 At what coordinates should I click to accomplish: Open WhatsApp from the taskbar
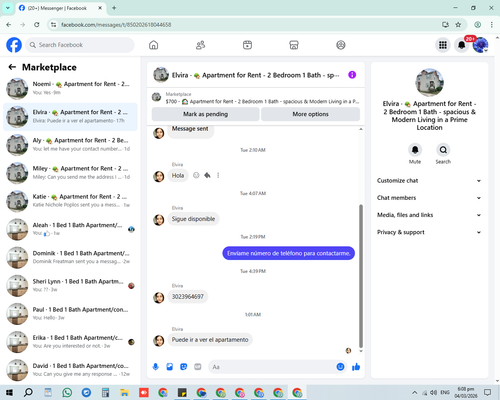67,392
